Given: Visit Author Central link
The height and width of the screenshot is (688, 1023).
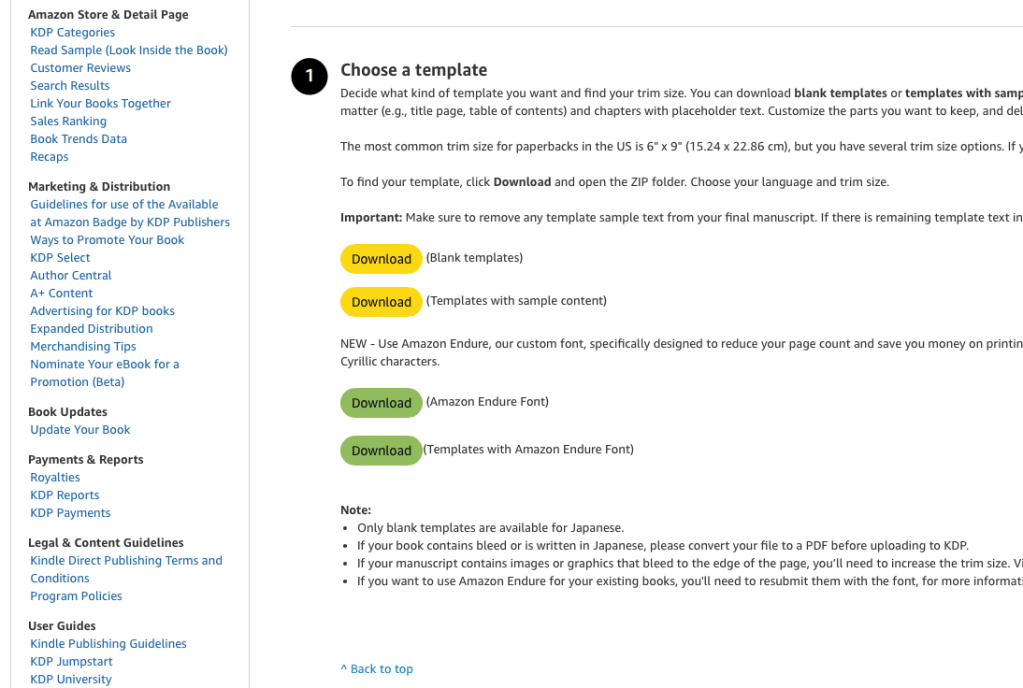Looking at the screenshot, I should (x=71, y=275).
